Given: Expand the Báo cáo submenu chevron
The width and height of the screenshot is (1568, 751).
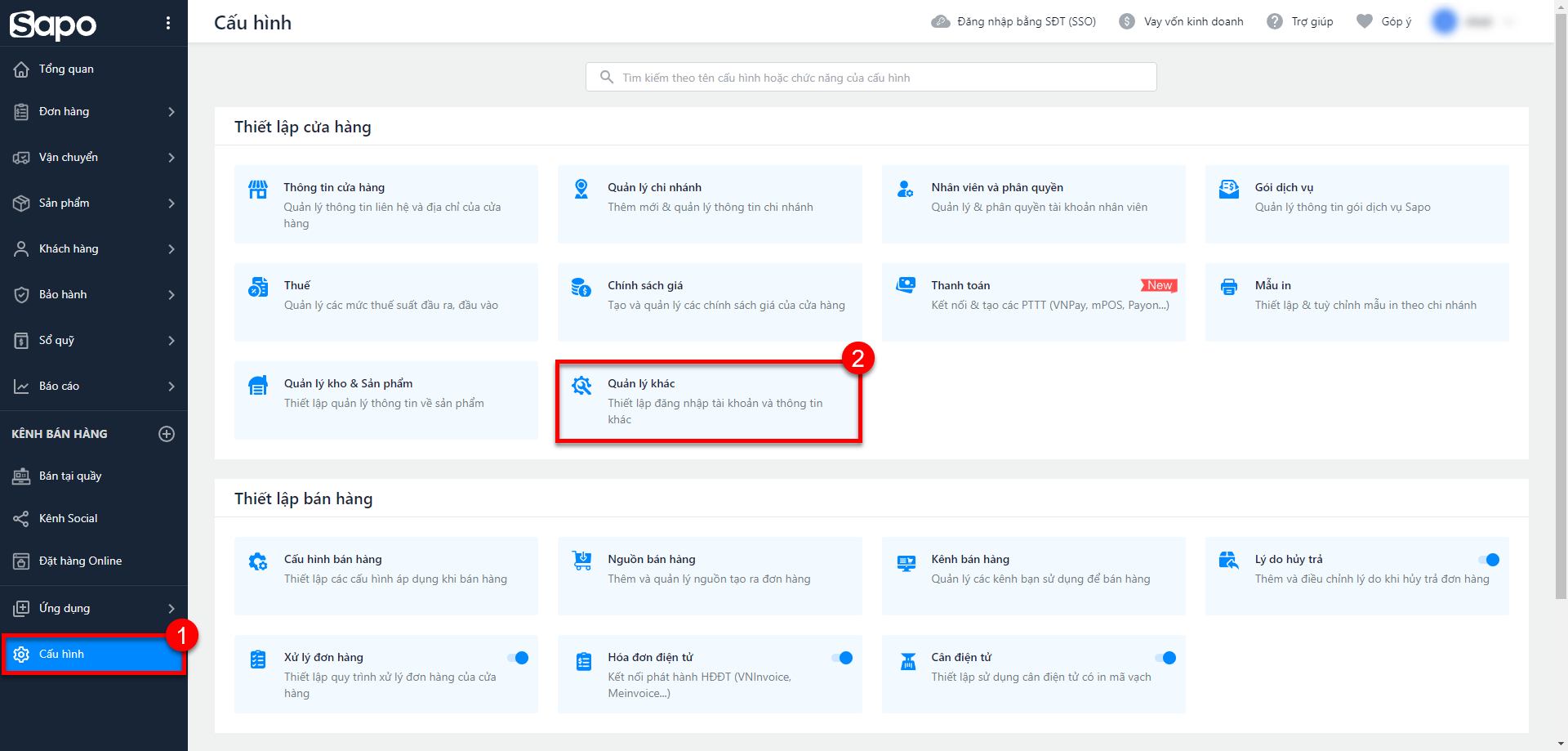Looking at the screenshot, I should tap(171, 387).
